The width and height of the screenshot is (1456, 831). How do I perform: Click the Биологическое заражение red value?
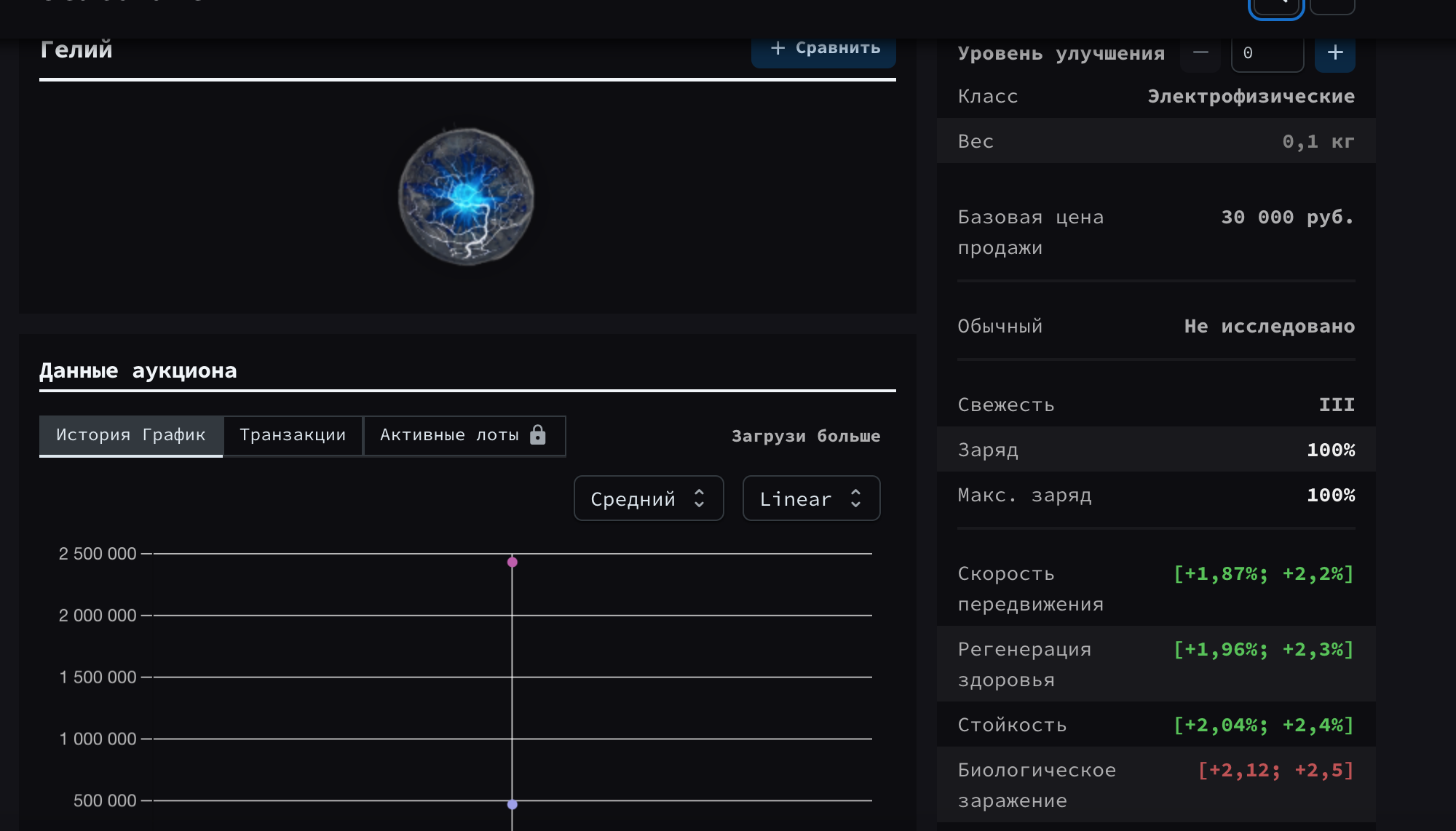point(1276,770)
